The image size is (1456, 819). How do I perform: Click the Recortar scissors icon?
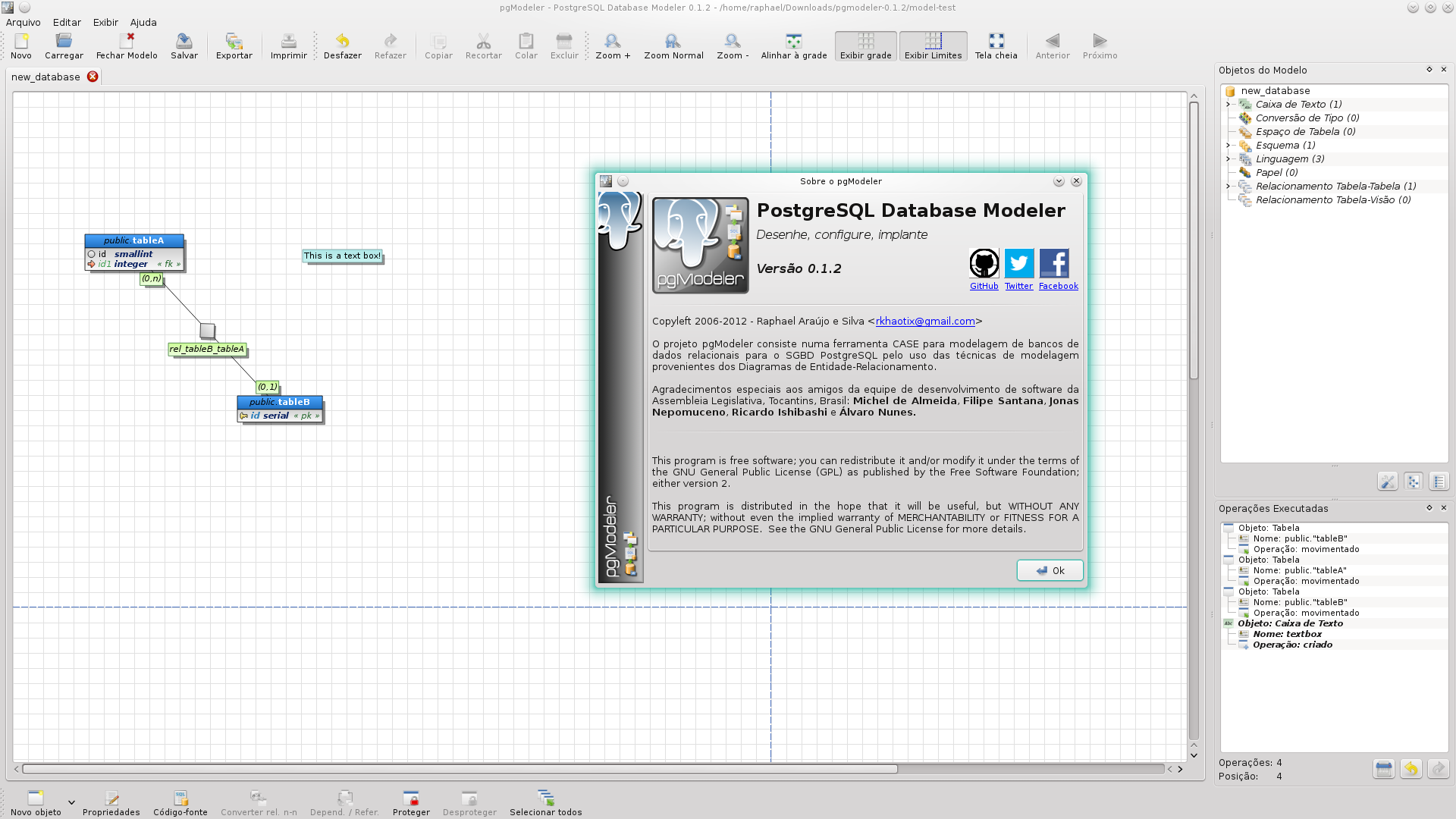pos(484,41)
